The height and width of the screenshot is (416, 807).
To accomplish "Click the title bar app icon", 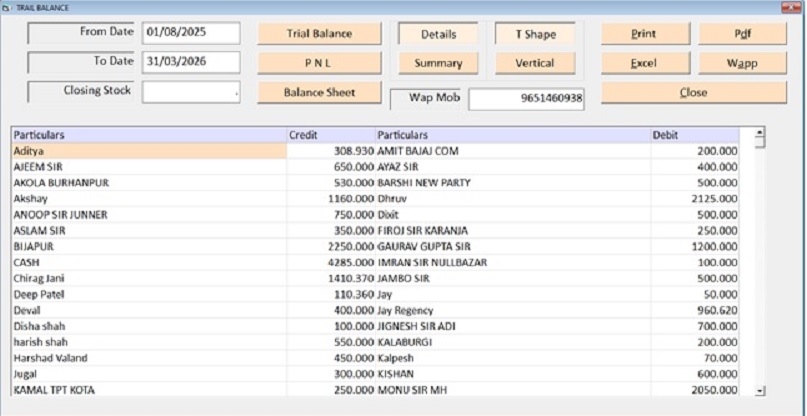I will click(6, 8).
